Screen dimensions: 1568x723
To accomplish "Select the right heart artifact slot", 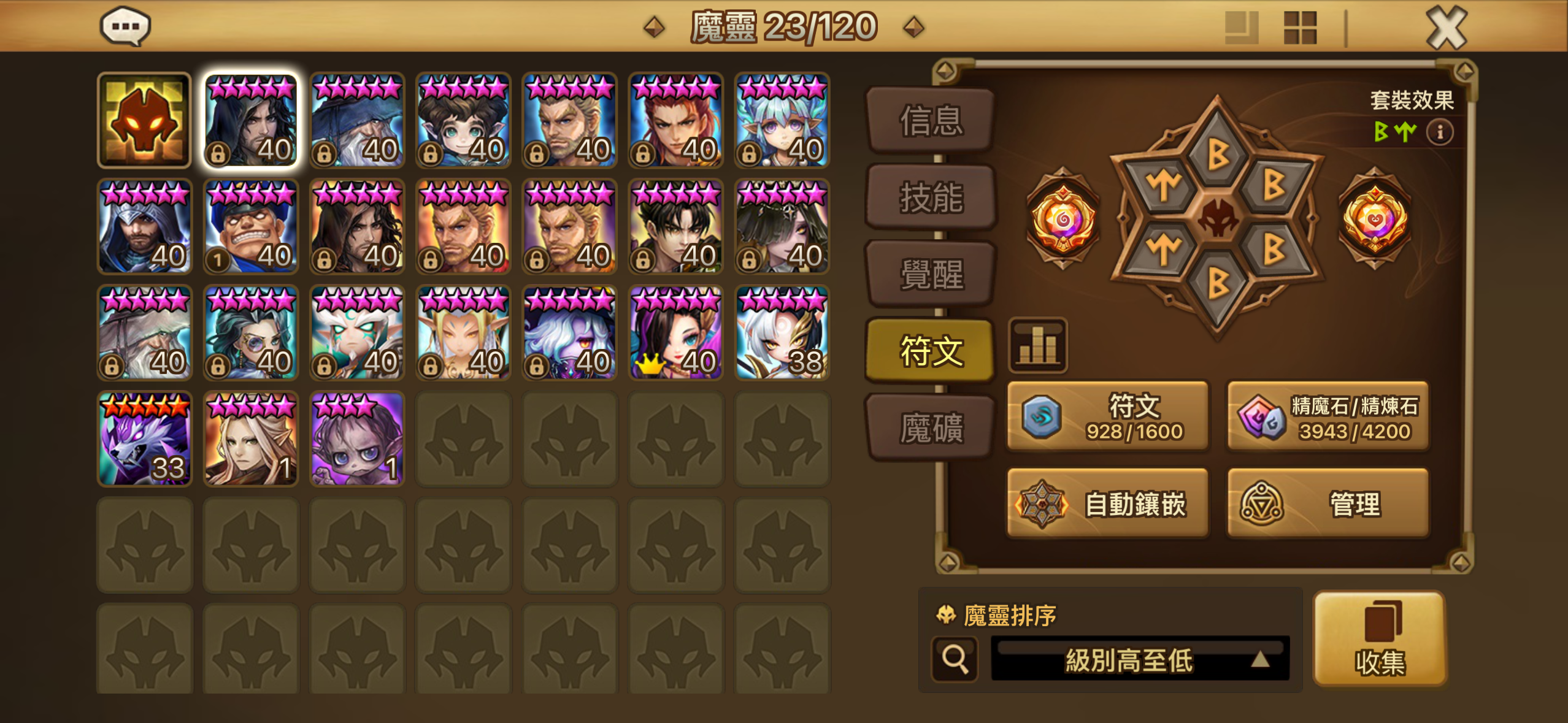I will pyautogui.click(x=1375, y=218).
